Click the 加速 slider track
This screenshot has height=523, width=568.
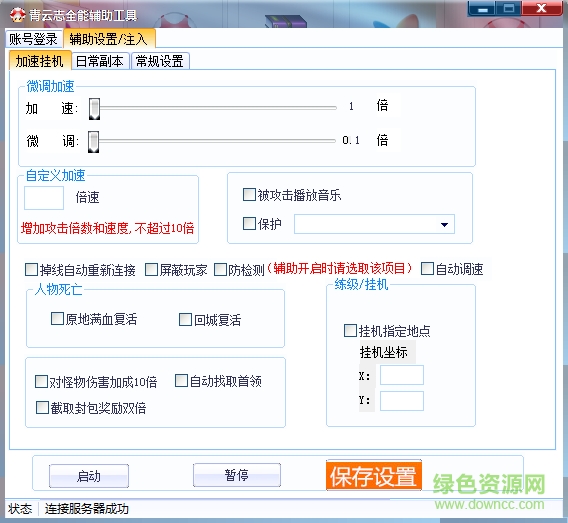(x=218, y=108)
